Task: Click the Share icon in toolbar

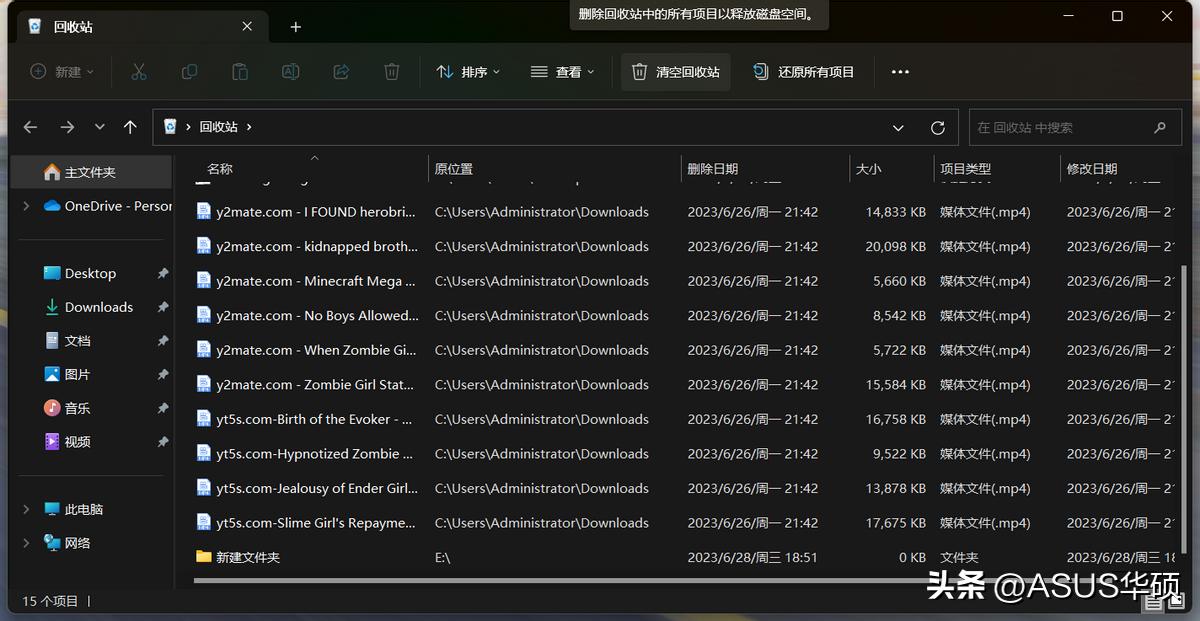Action: coord(341,72)
